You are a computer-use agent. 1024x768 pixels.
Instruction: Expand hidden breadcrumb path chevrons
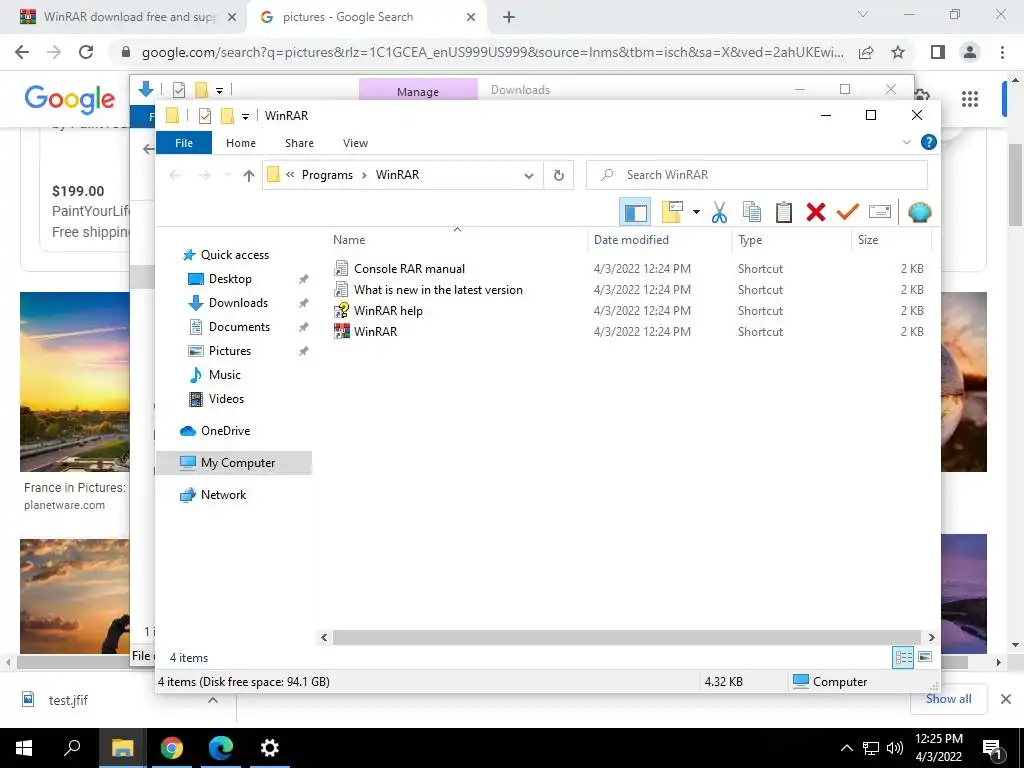(x=290, y=174)
